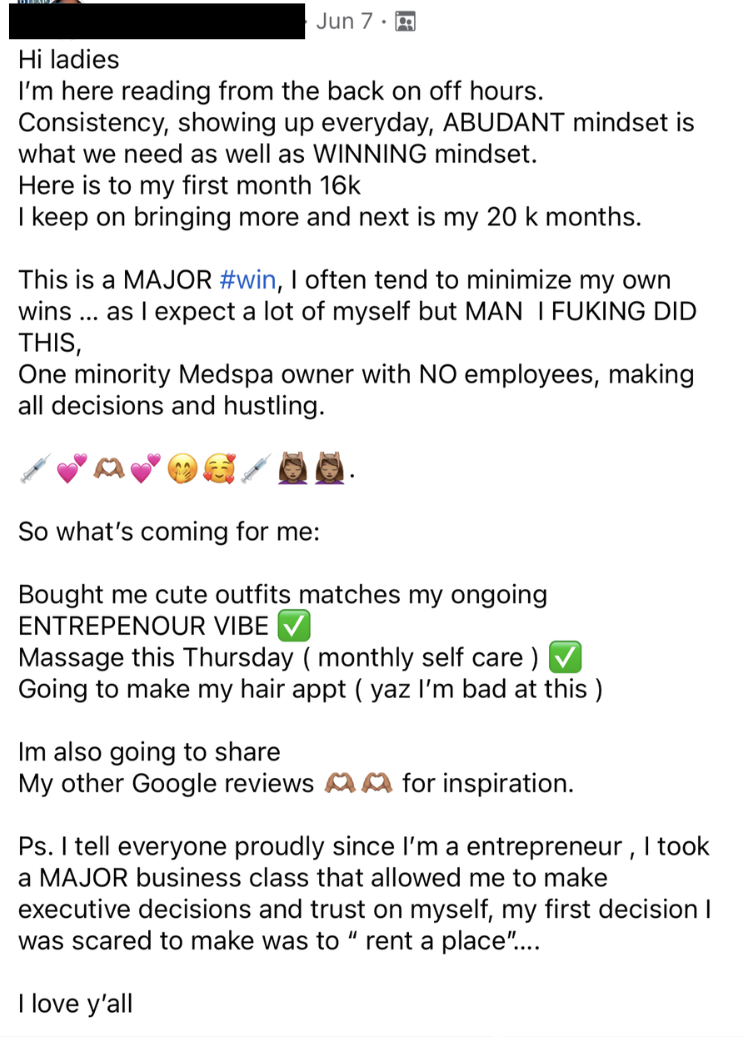Screen dimensions: 744x1037
Task: Click the redacted author name bar
Action: point(157,21)
